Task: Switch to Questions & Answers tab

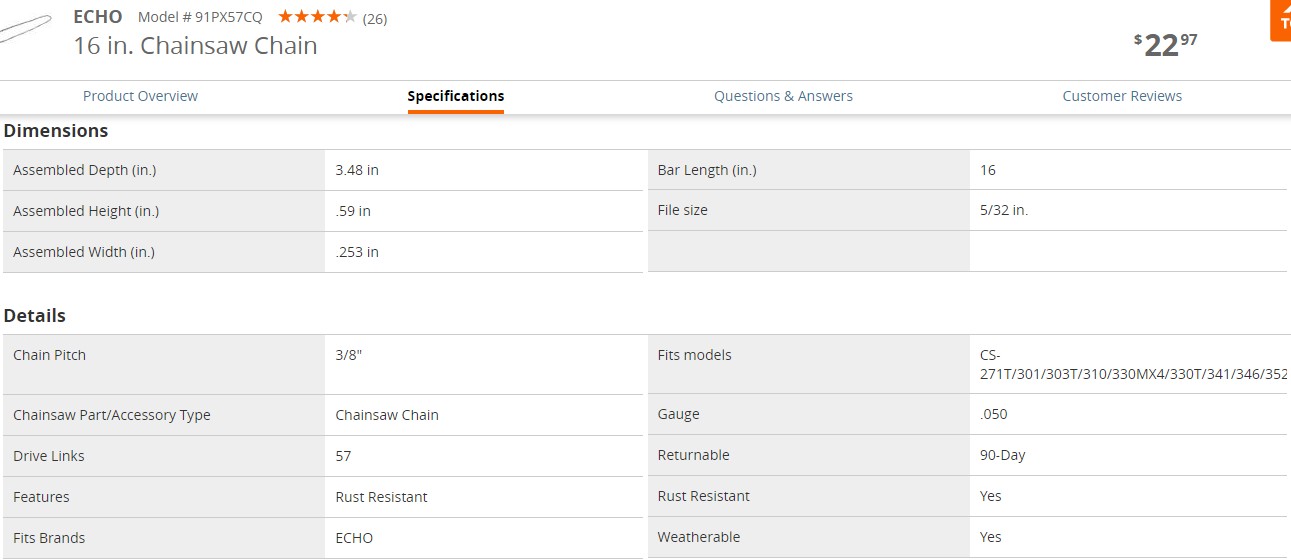Action: pyautogui.click(x=783, y=96)
